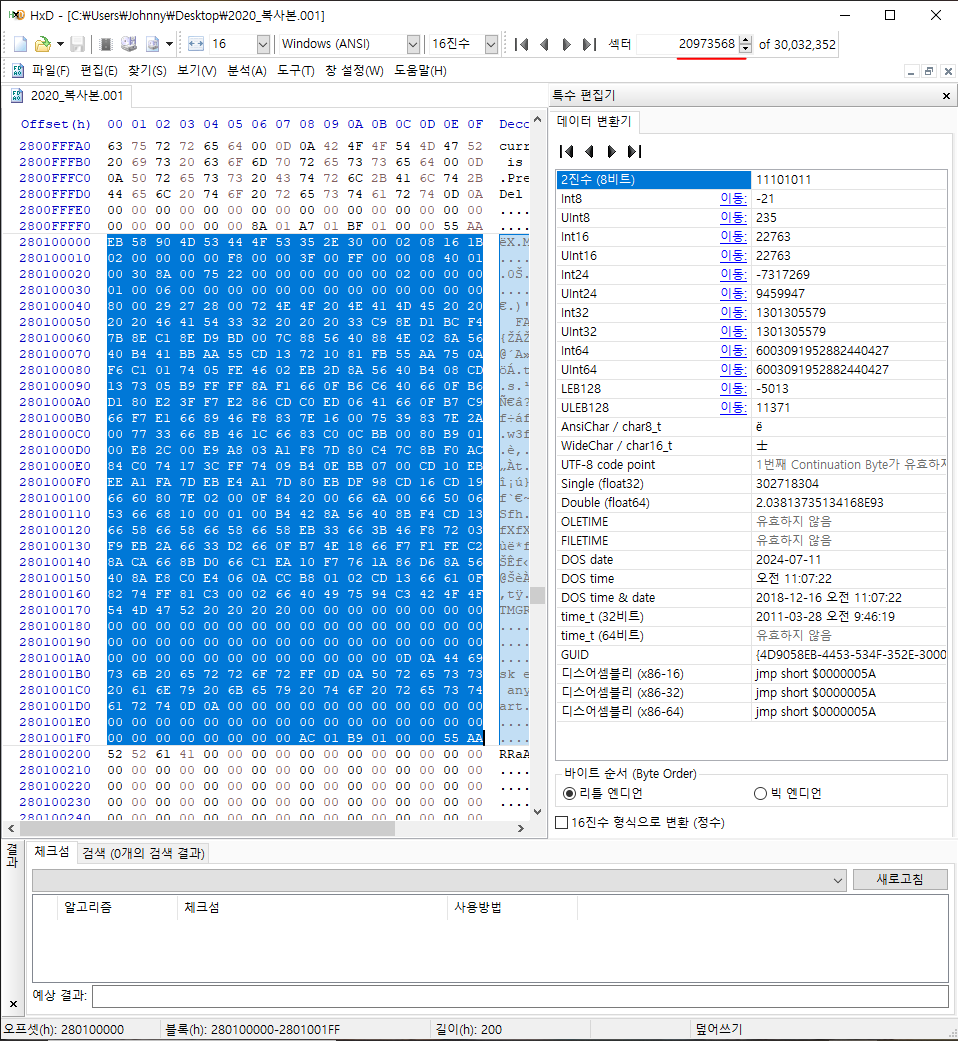Click the document icon left of 파일 menu

point(18,70)
